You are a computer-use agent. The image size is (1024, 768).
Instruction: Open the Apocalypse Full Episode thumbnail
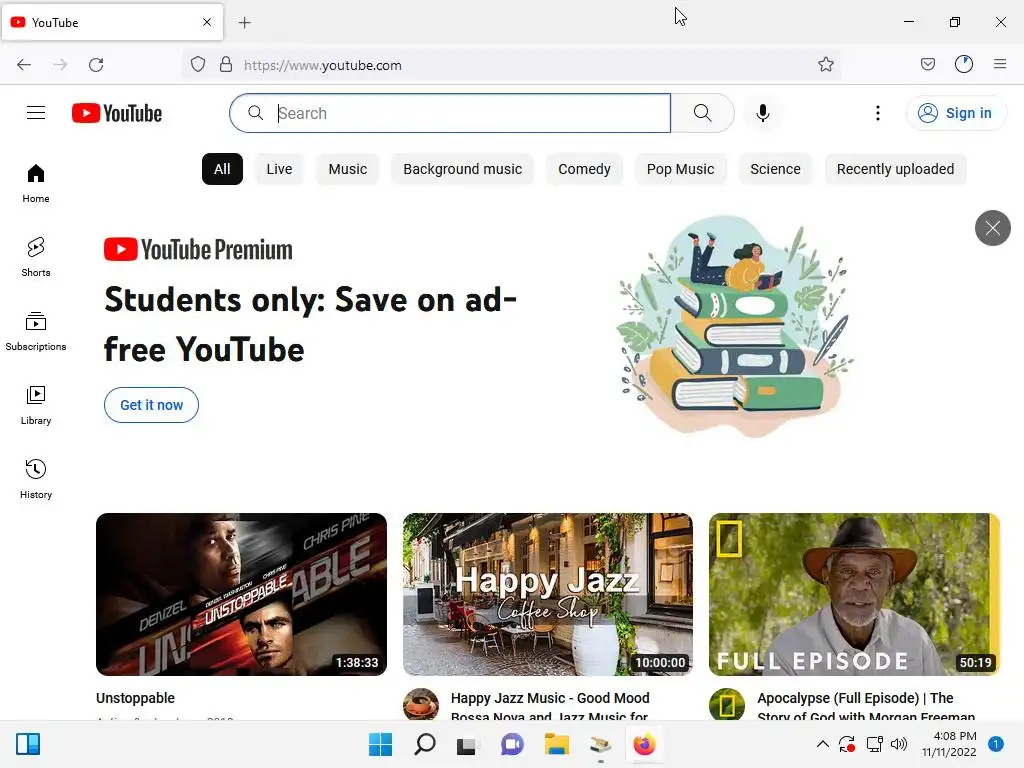click(854, 594)
